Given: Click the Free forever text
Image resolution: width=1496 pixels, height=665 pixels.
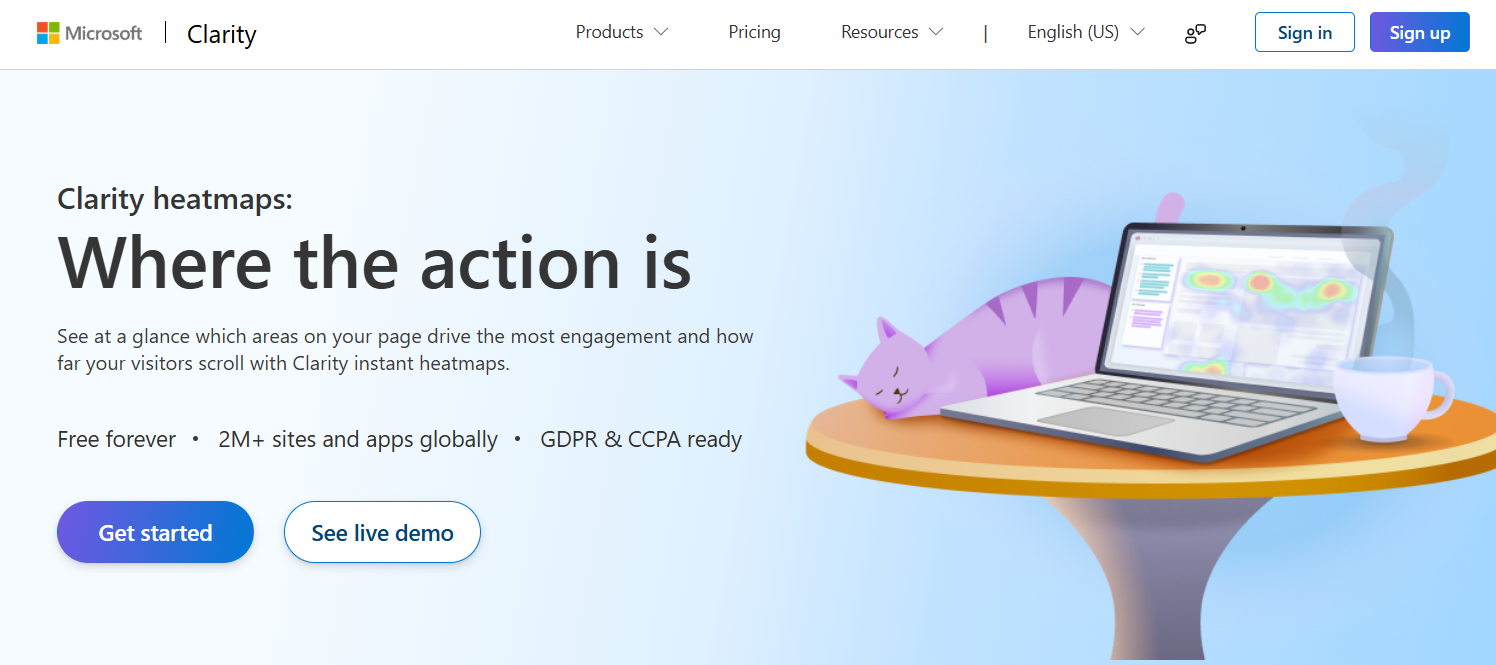Looking at the screenshot, I should click(116, 439).
